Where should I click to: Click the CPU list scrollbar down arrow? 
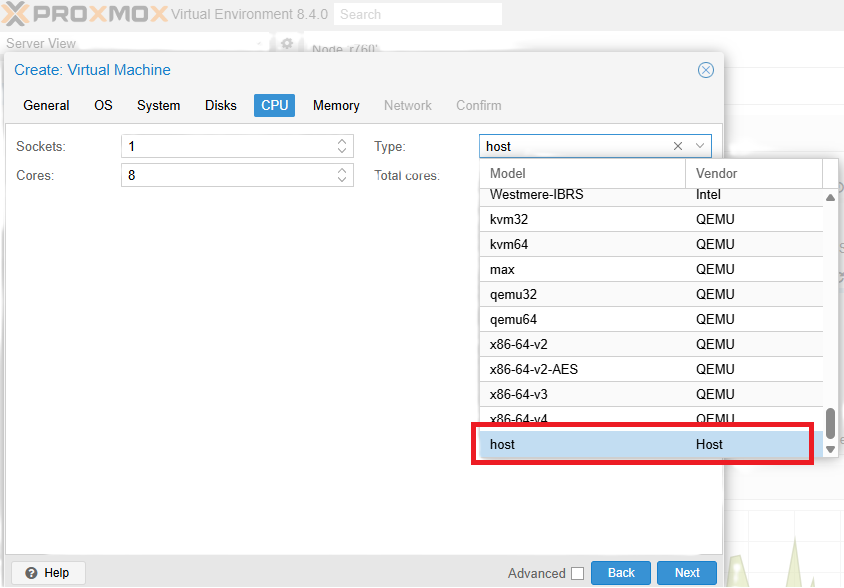coord(831,449)
